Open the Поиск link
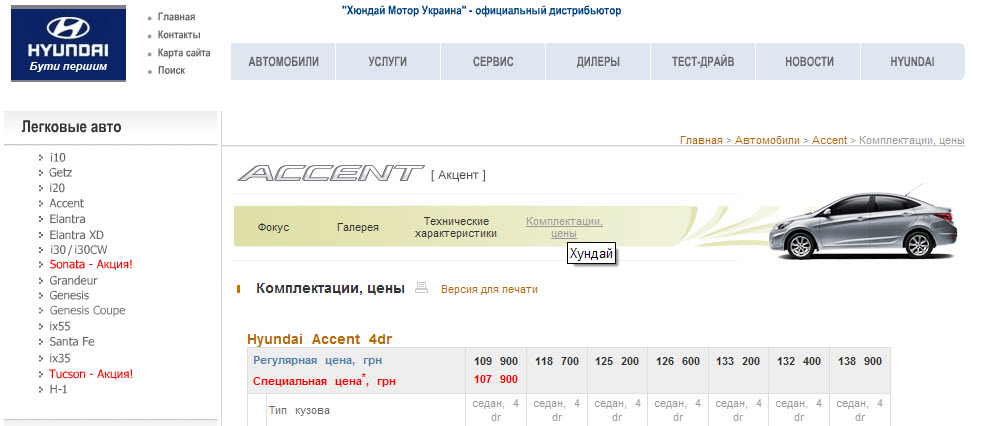The image size is (988, 426). tap(171, 71)
